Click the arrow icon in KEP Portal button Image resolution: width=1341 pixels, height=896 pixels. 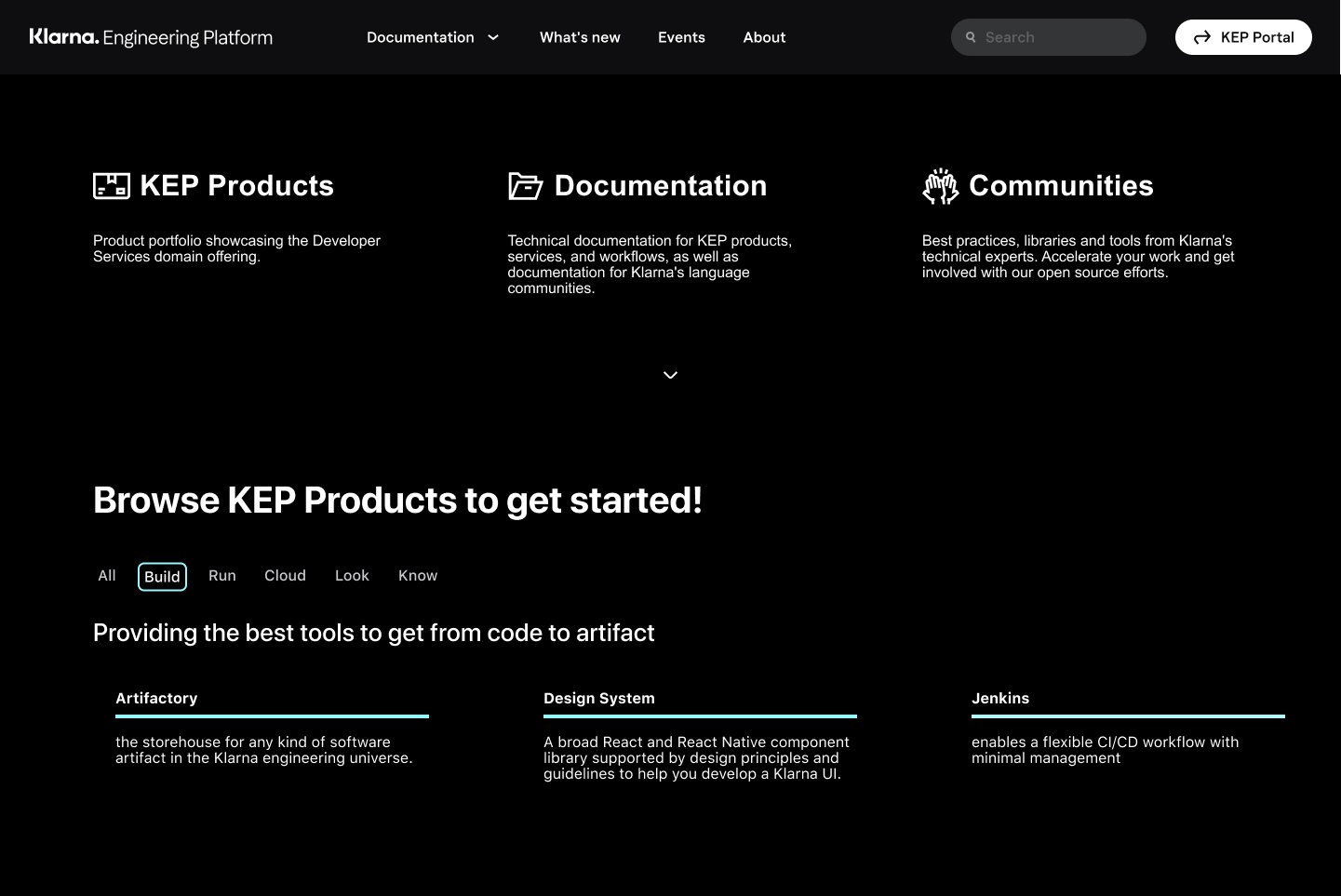[x=1202, y=37]
